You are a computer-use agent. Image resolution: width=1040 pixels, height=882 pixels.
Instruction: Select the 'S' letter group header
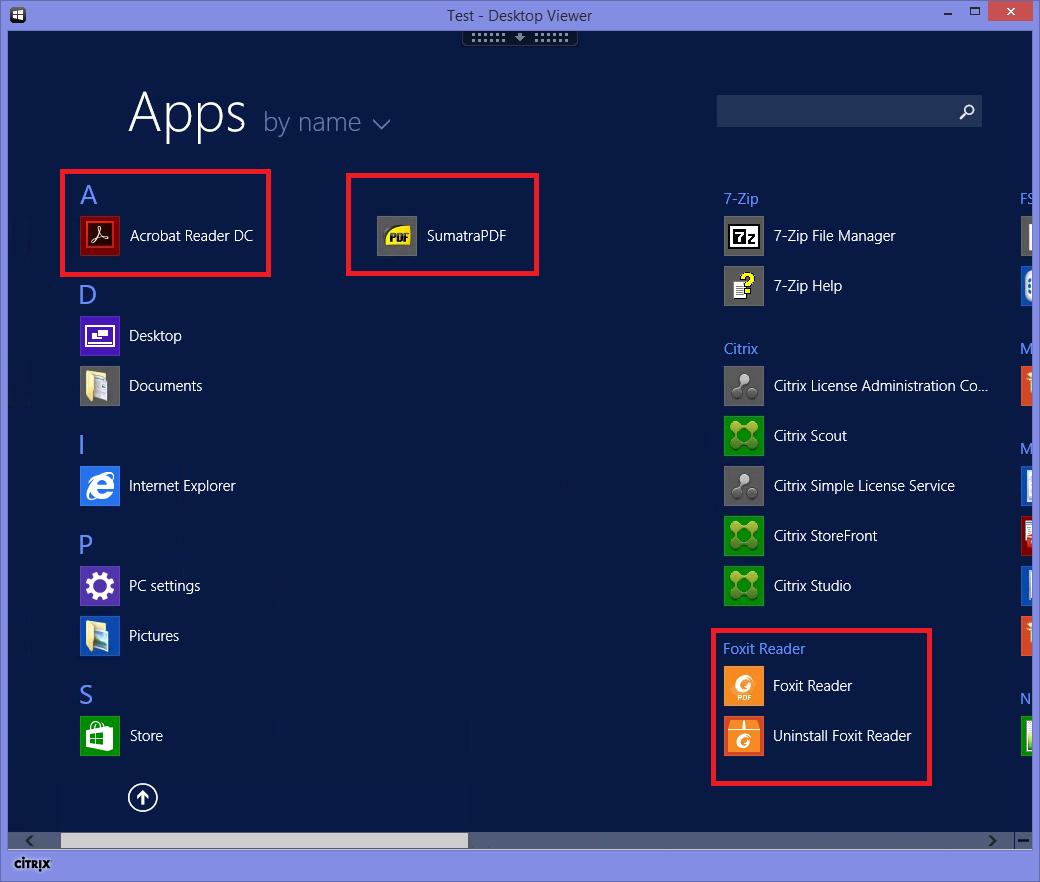(x=86, y=694)
